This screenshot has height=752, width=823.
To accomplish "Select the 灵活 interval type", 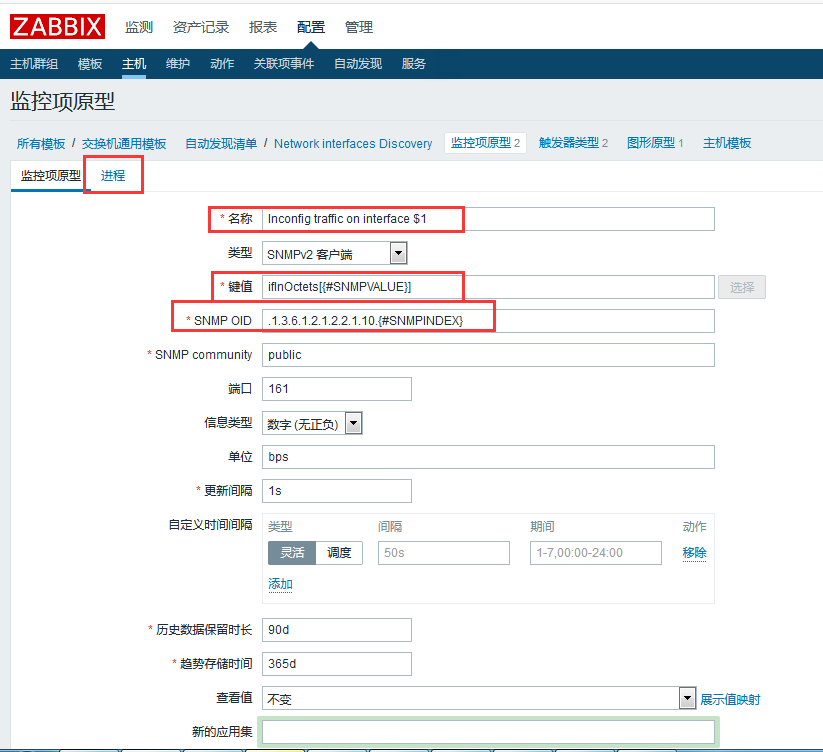I will [290, 553].
